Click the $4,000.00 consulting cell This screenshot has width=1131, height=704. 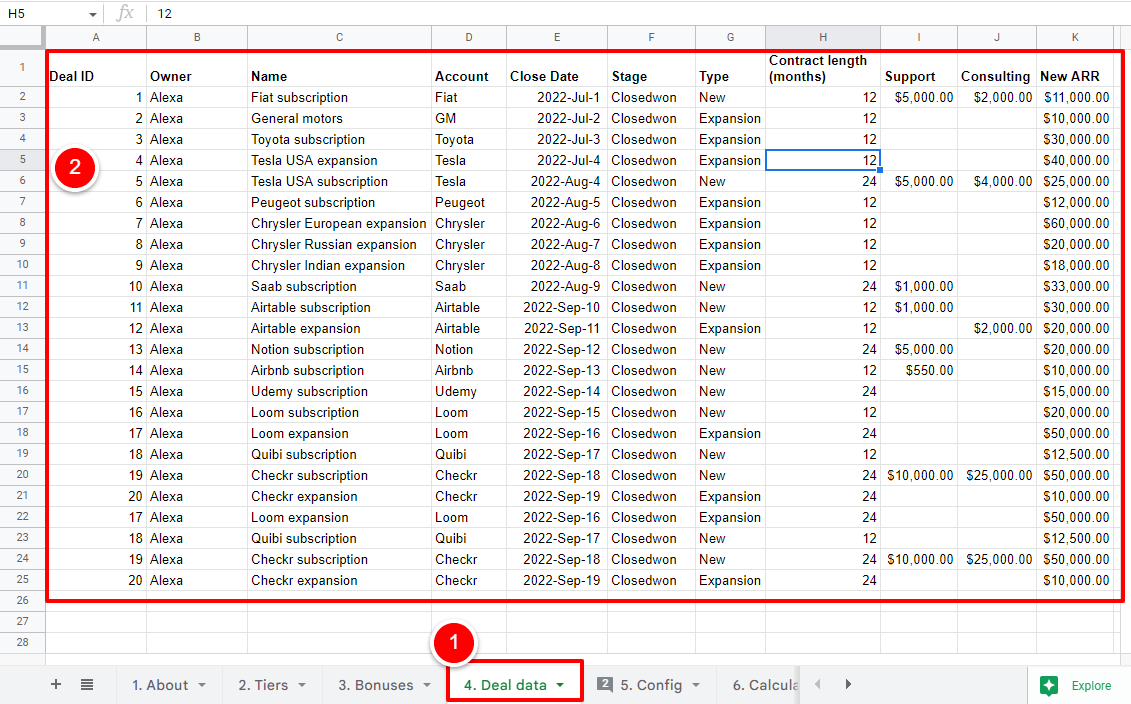click(x=998, y=182)
